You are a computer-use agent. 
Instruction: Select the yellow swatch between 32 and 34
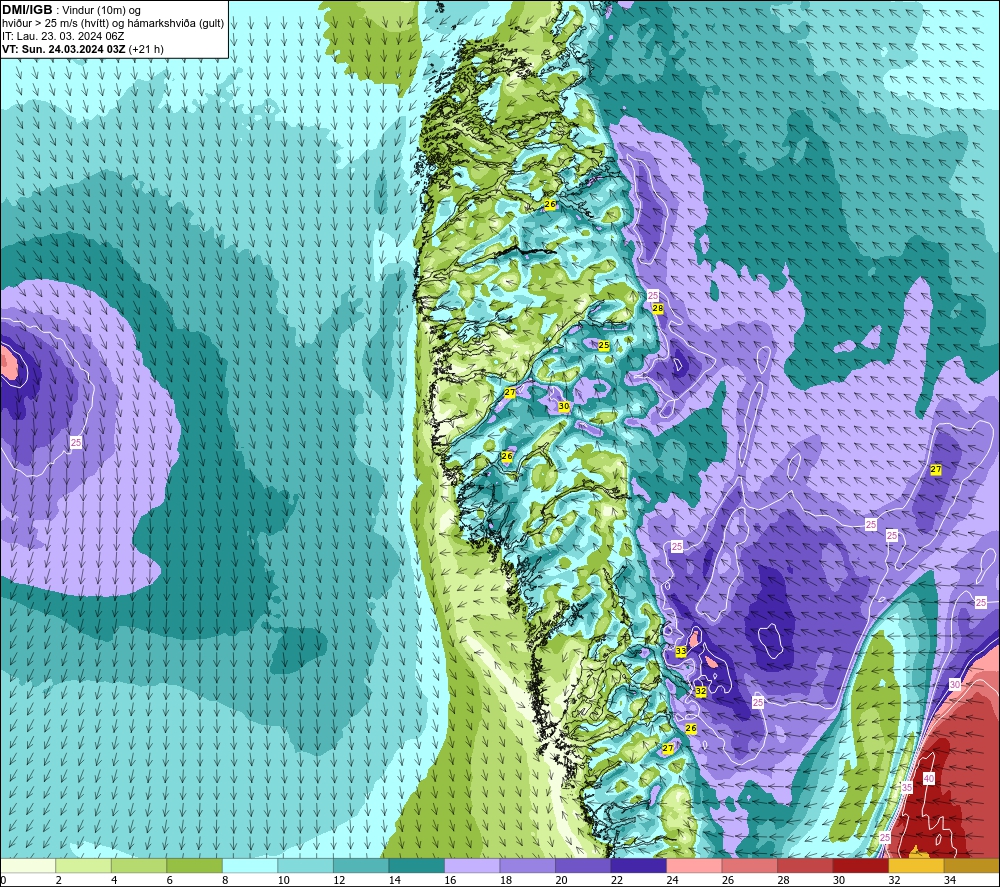point(916,865)
